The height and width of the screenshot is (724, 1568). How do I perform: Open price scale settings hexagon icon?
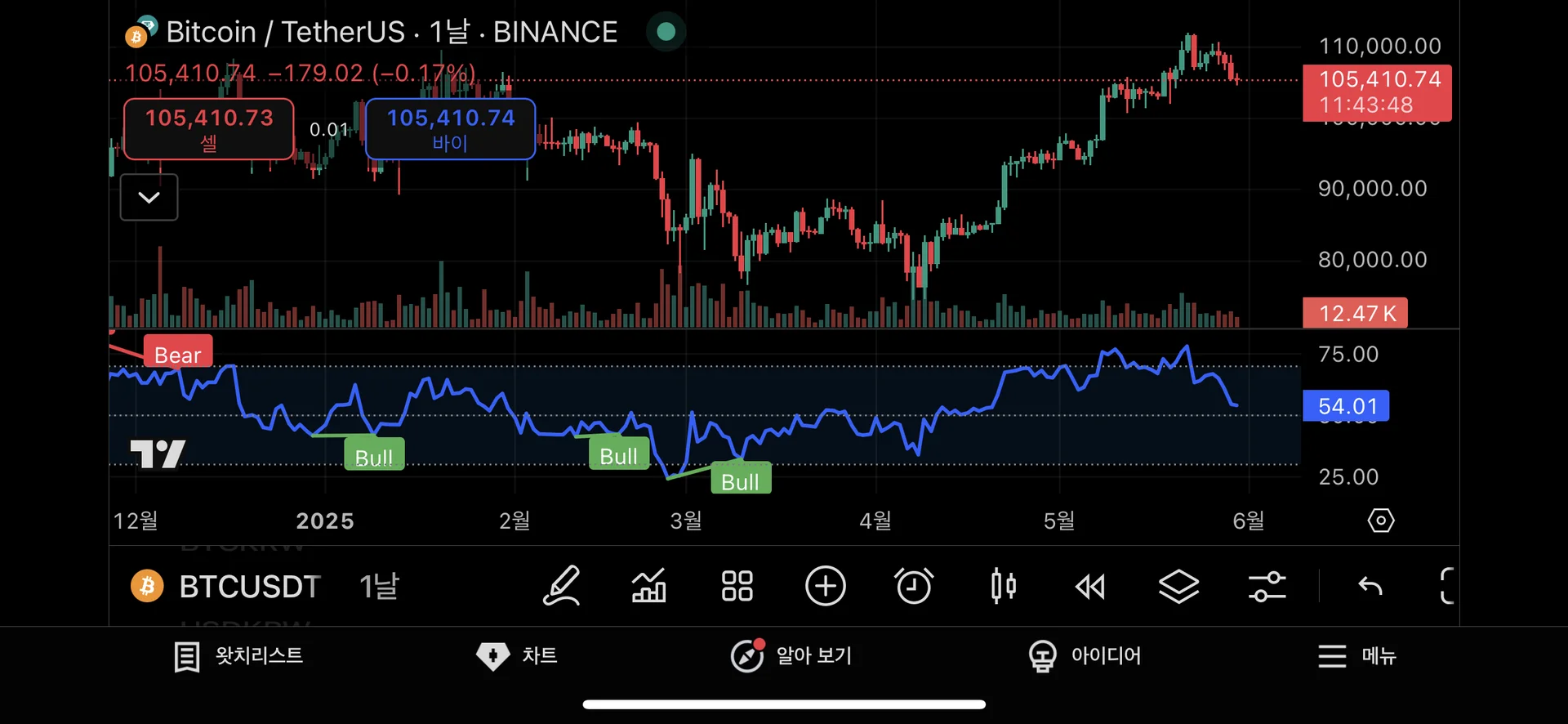1380,521
